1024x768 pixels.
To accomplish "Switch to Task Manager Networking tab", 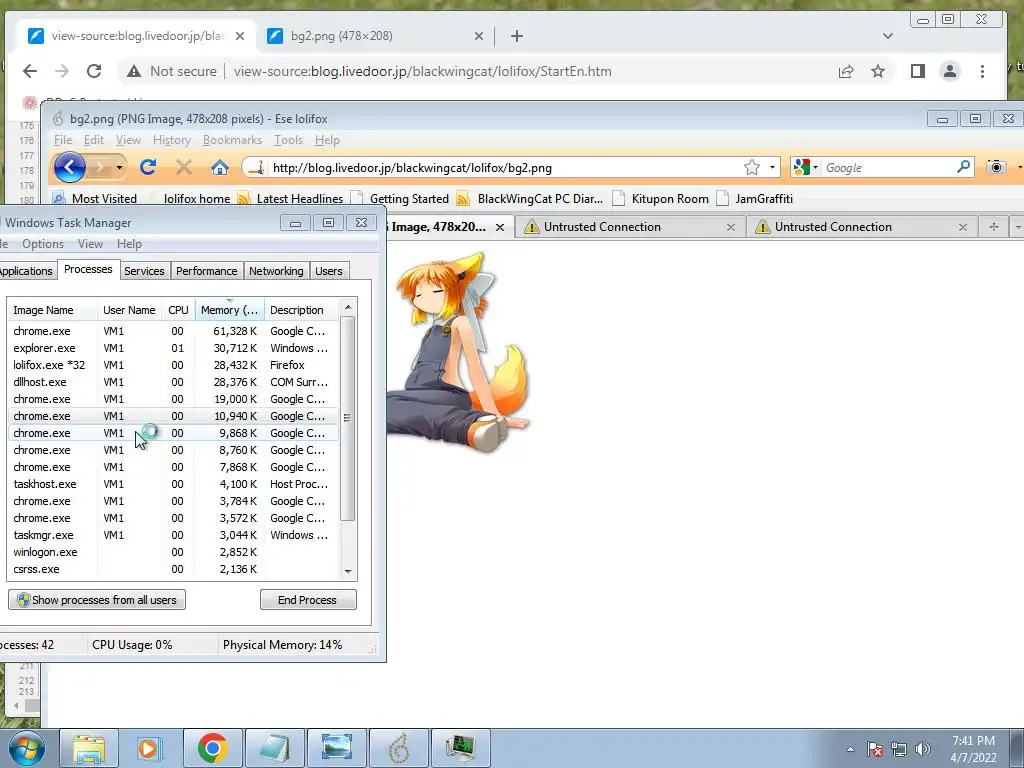I will tap(276, 271).
